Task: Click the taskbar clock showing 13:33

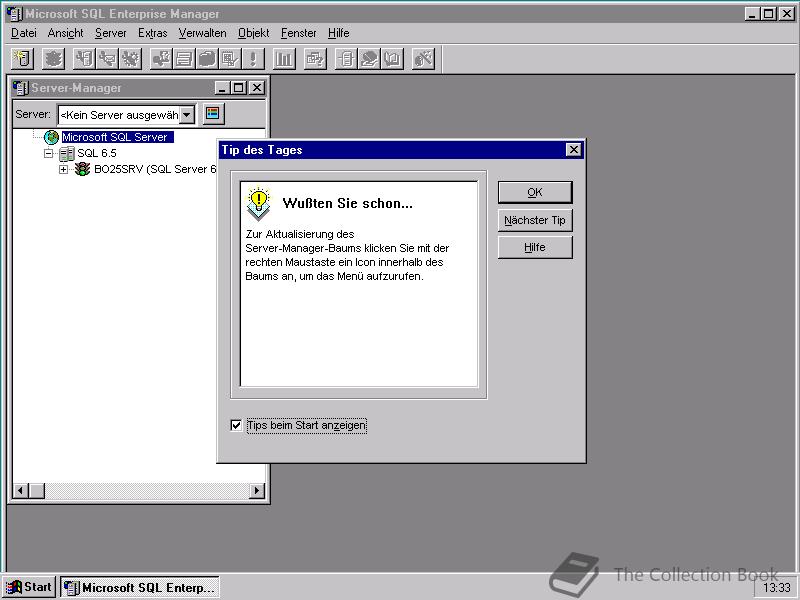Action: click(777, 588)
